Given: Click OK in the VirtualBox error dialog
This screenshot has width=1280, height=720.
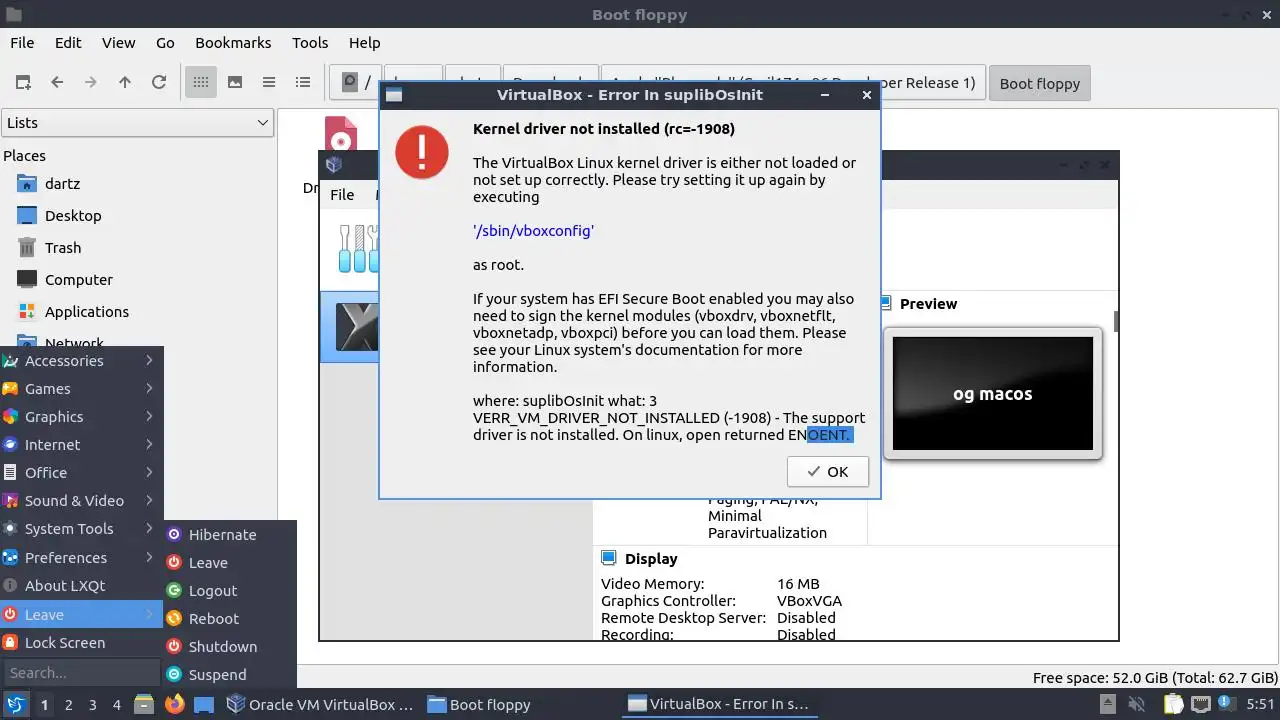Looking at the screenshot, I should [828, 472].
